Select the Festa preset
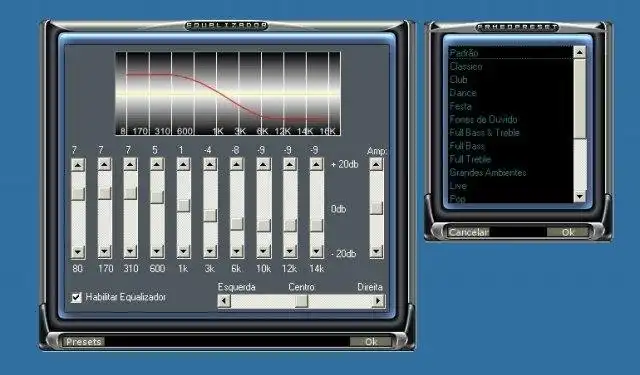This screenshot has height=375, width=640. click(511, 106)
